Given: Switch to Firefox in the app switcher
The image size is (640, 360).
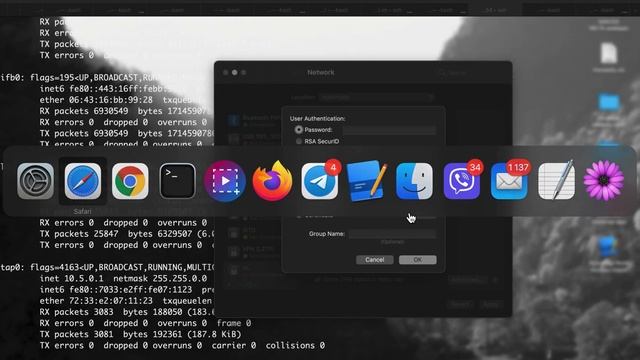Looking at the screenshot, I should (272, 181).
